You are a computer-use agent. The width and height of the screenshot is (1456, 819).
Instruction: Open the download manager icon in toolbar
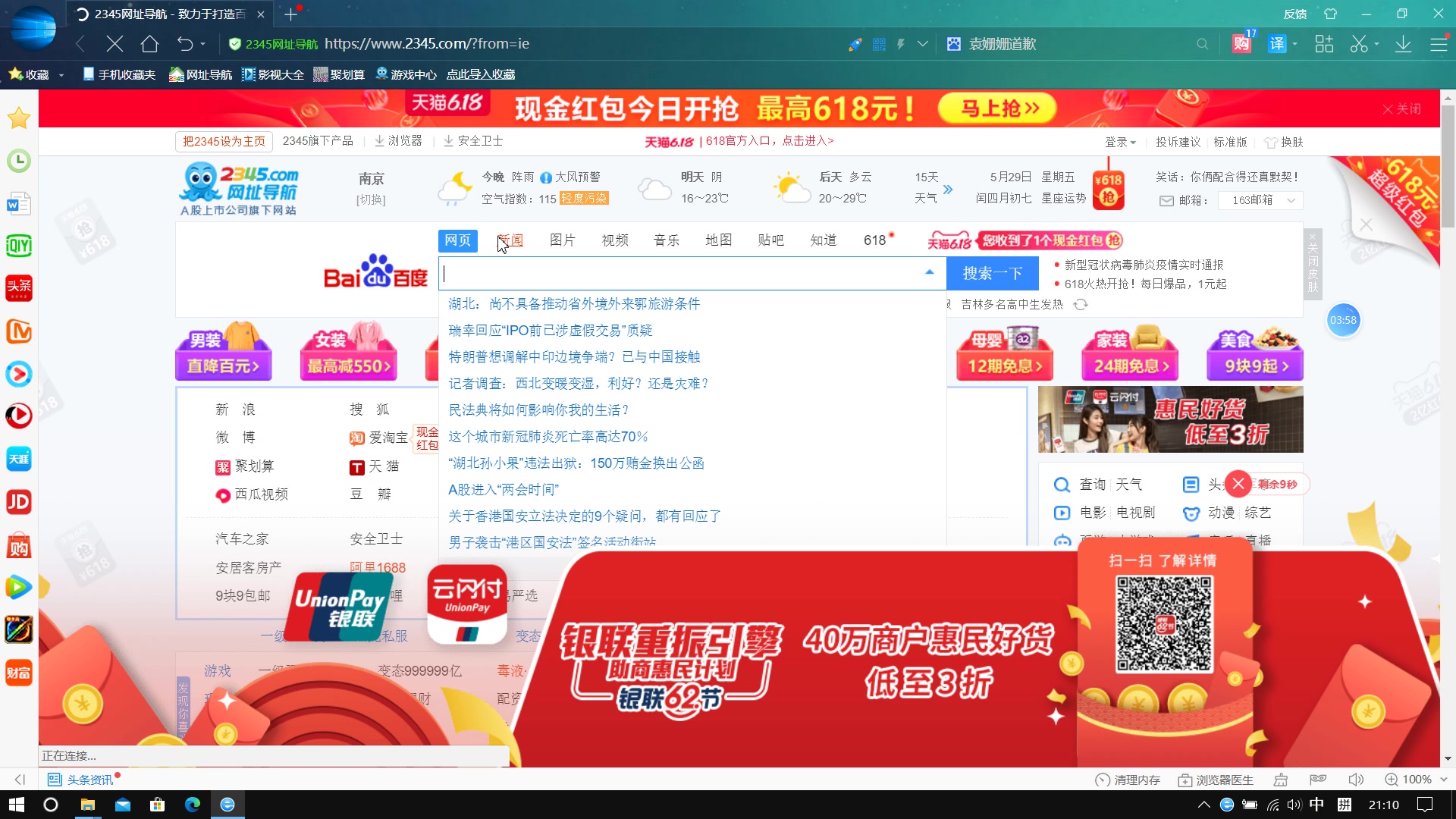[1402, 44]
